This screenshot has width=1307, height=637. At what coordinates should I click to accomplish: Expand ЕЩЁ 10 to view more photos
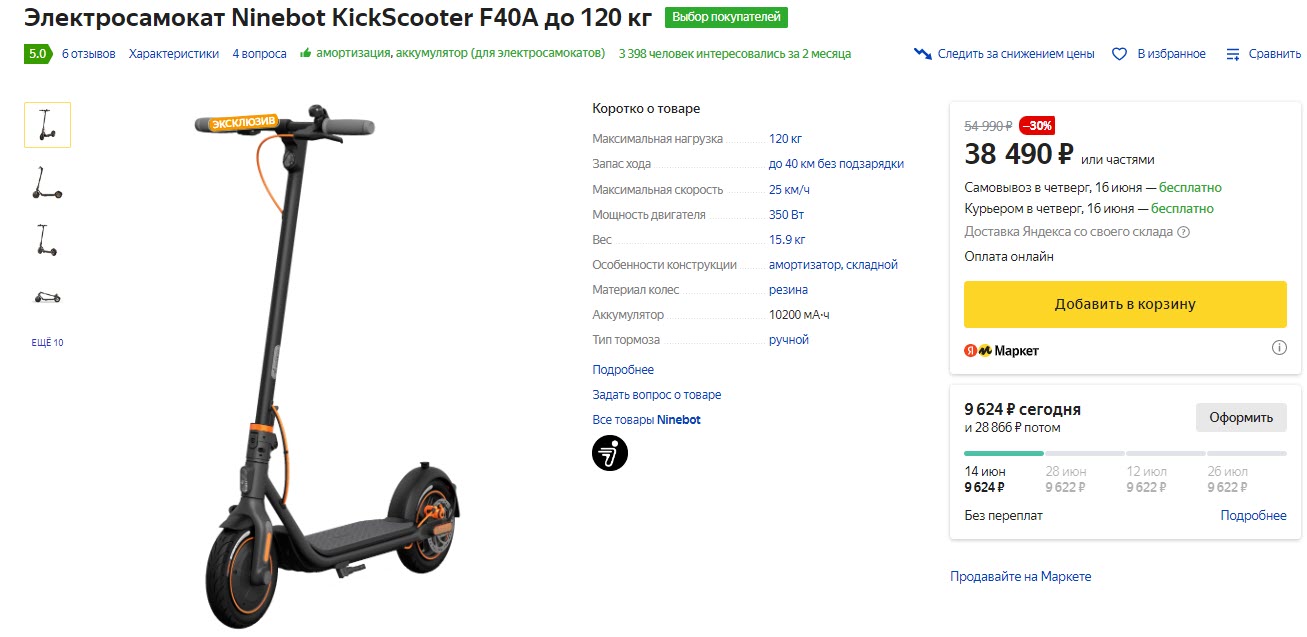[47, 341]
